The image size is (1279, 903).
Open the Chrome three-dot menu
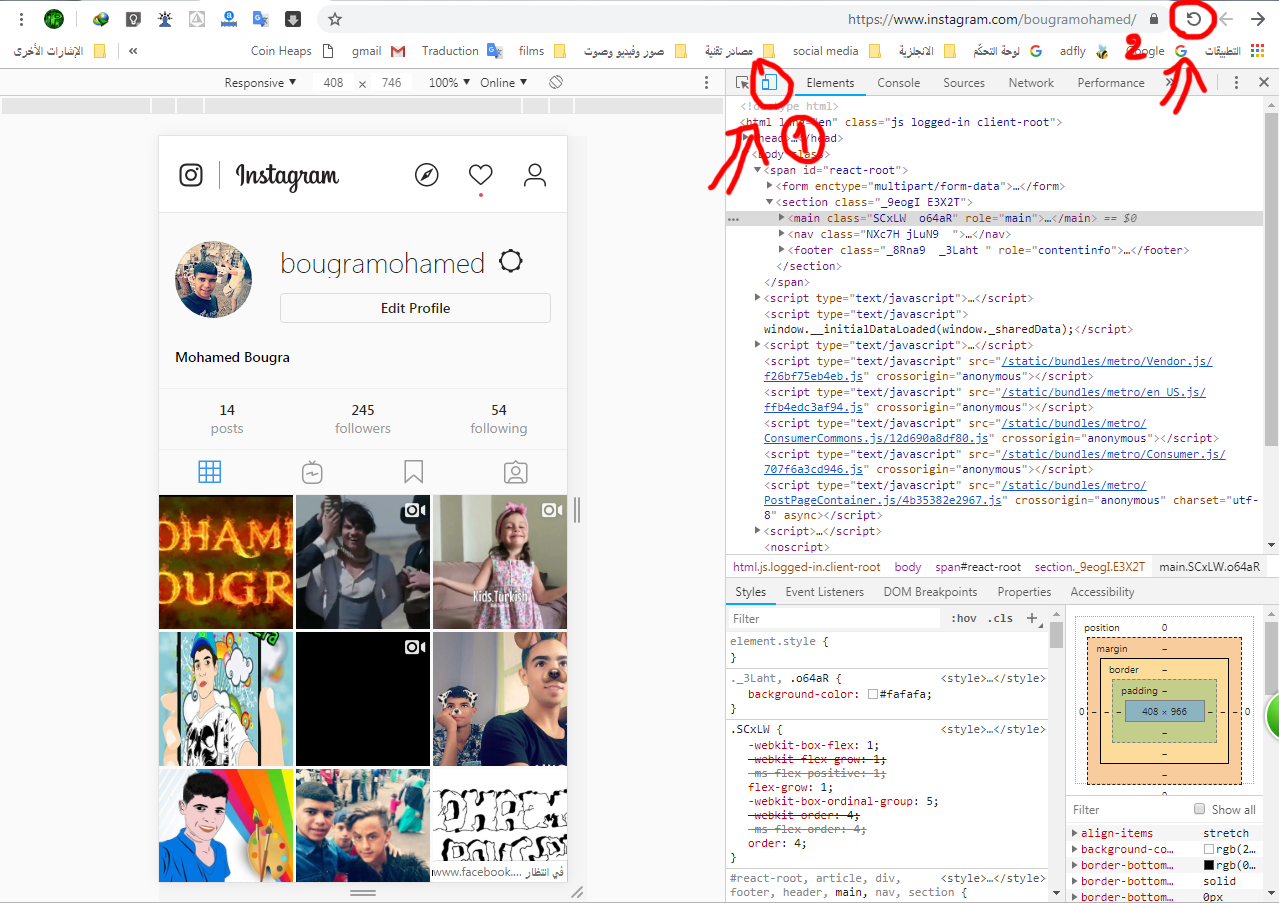tap(21, 19)
